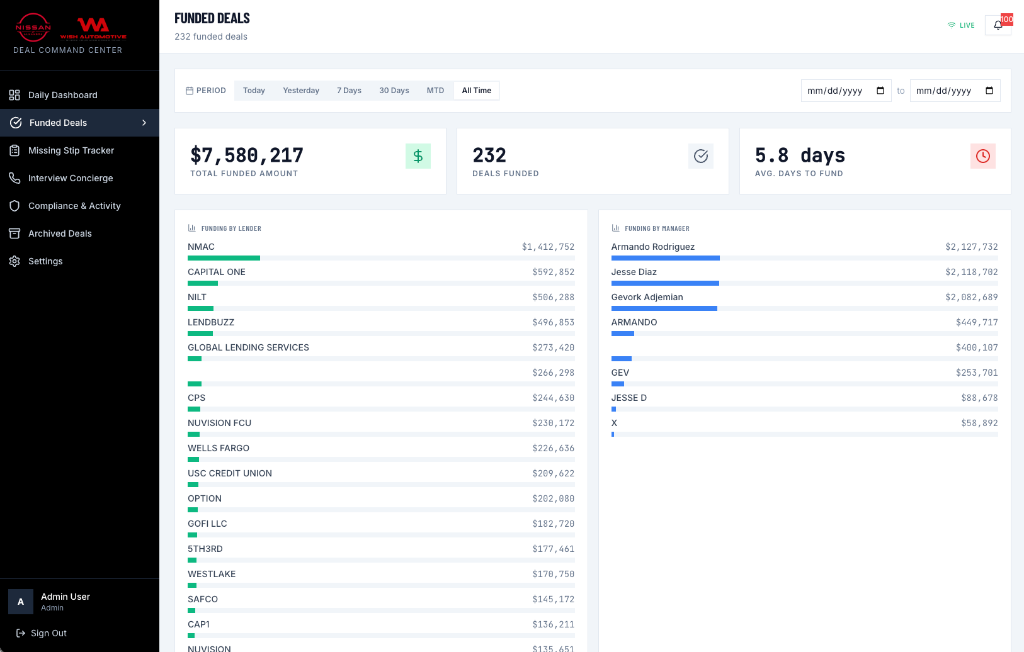Click the Funding by Lender chart icon
This screenshot has height=652, width=1024.
click(191, 228)
